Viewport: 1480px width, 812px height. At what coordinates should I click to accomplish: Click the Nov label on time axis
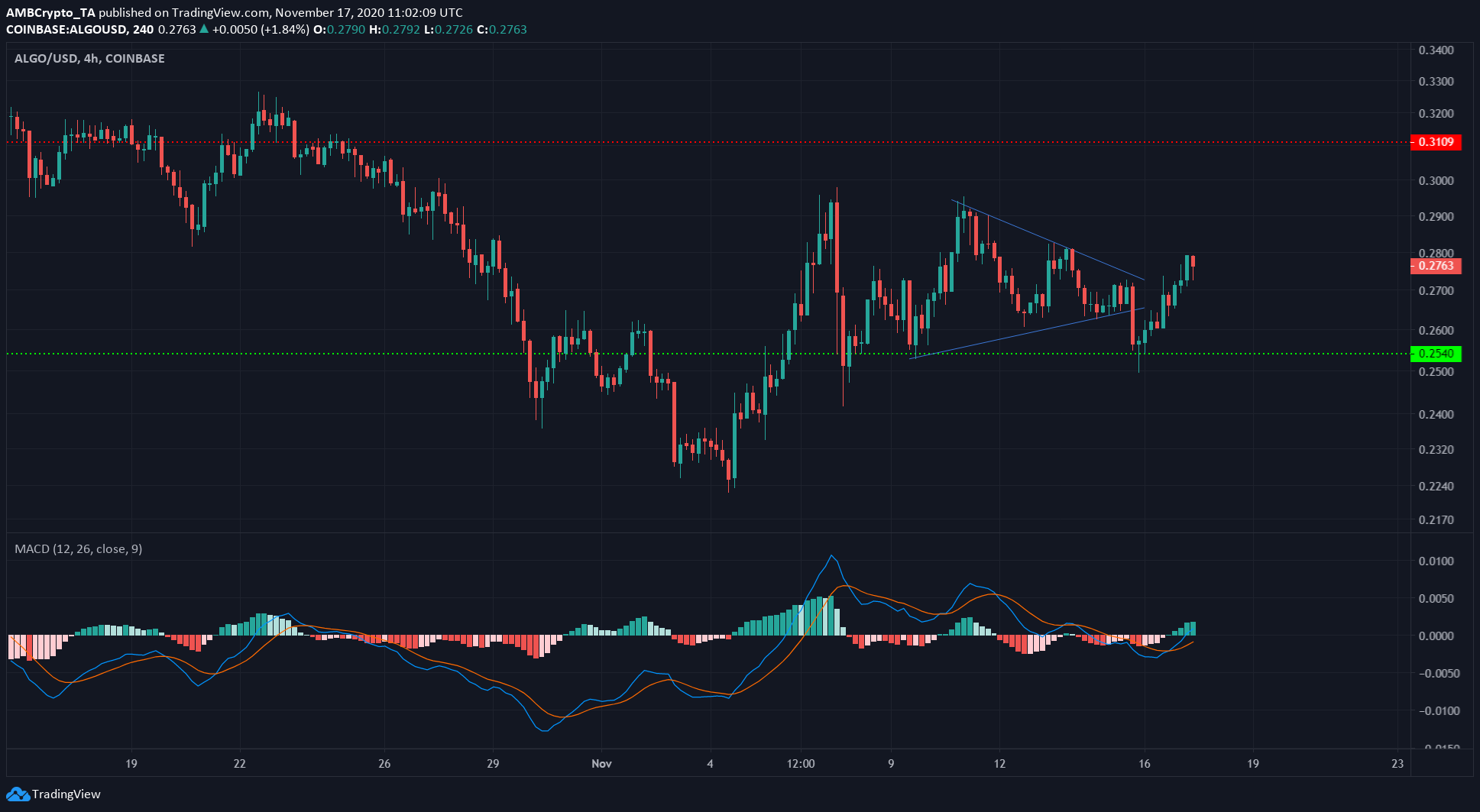[602, 764]
